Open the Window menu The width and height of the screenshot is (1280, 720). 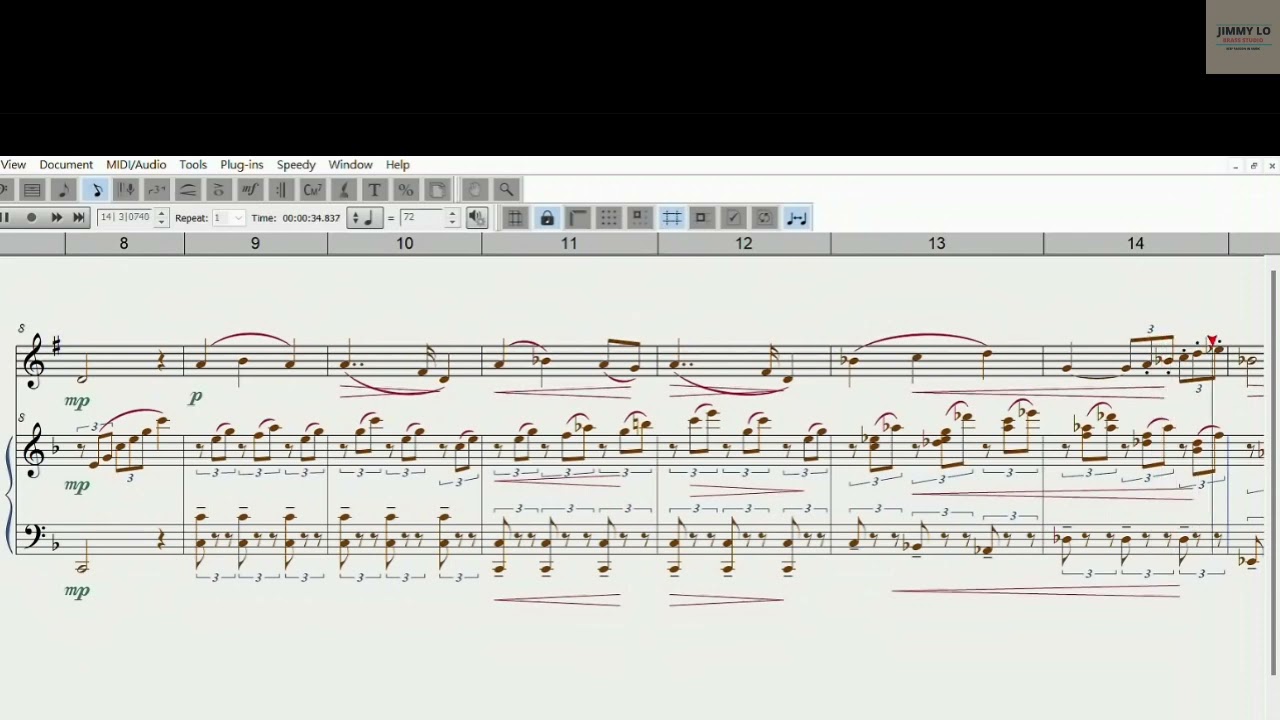tap(350, 165)
